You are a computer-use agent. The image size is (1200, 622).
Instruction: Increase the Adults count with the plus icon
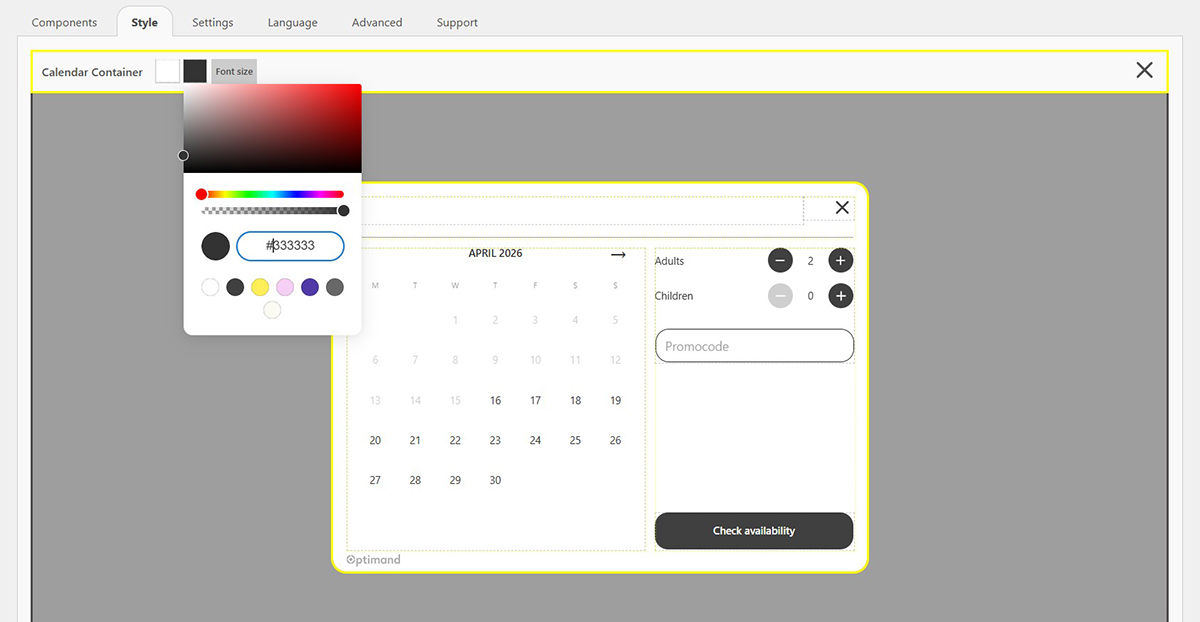[x=840, y=260]
